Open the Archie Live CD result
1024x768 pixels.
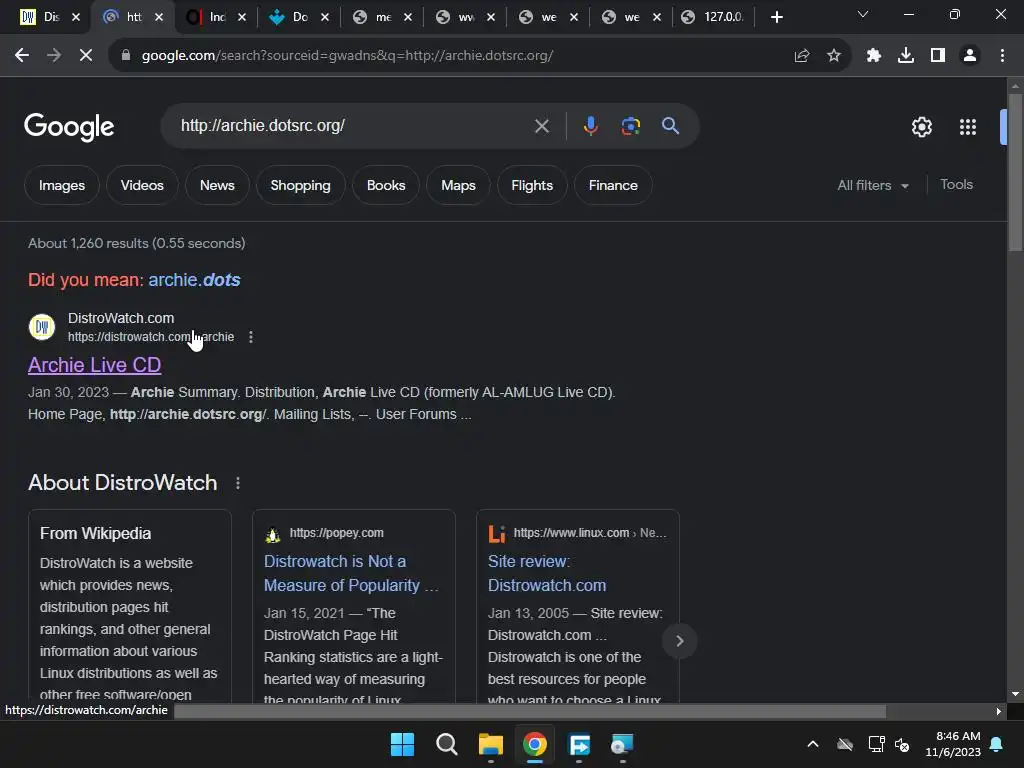coord(95,365)
